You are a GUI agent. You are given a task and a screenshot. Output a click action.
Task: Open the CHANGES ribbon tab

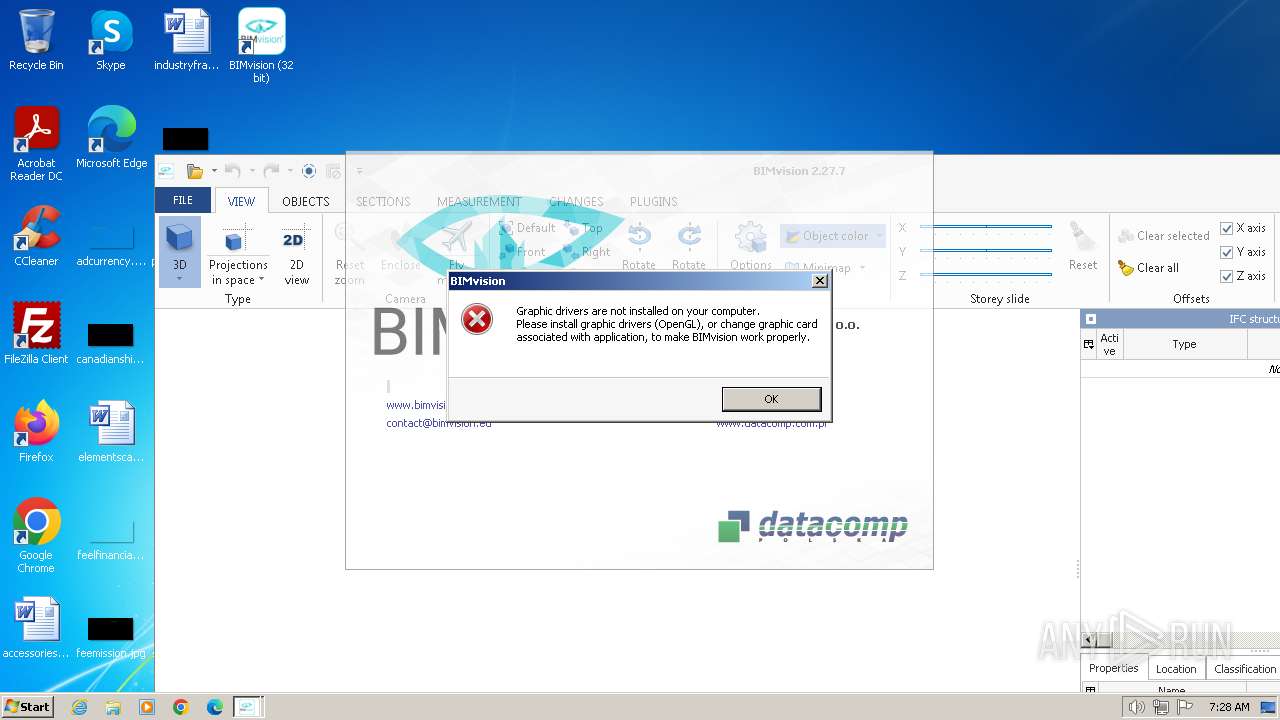[576, 201]
